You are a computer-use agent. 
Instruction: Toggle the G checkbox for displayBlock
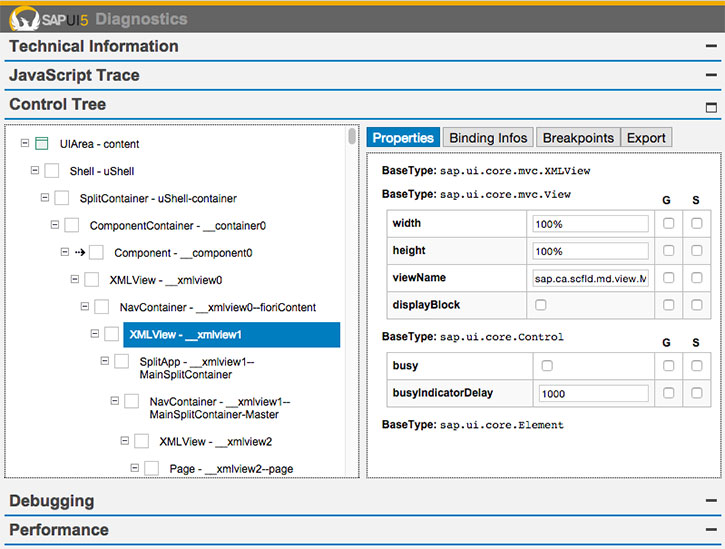click(668, 305)
